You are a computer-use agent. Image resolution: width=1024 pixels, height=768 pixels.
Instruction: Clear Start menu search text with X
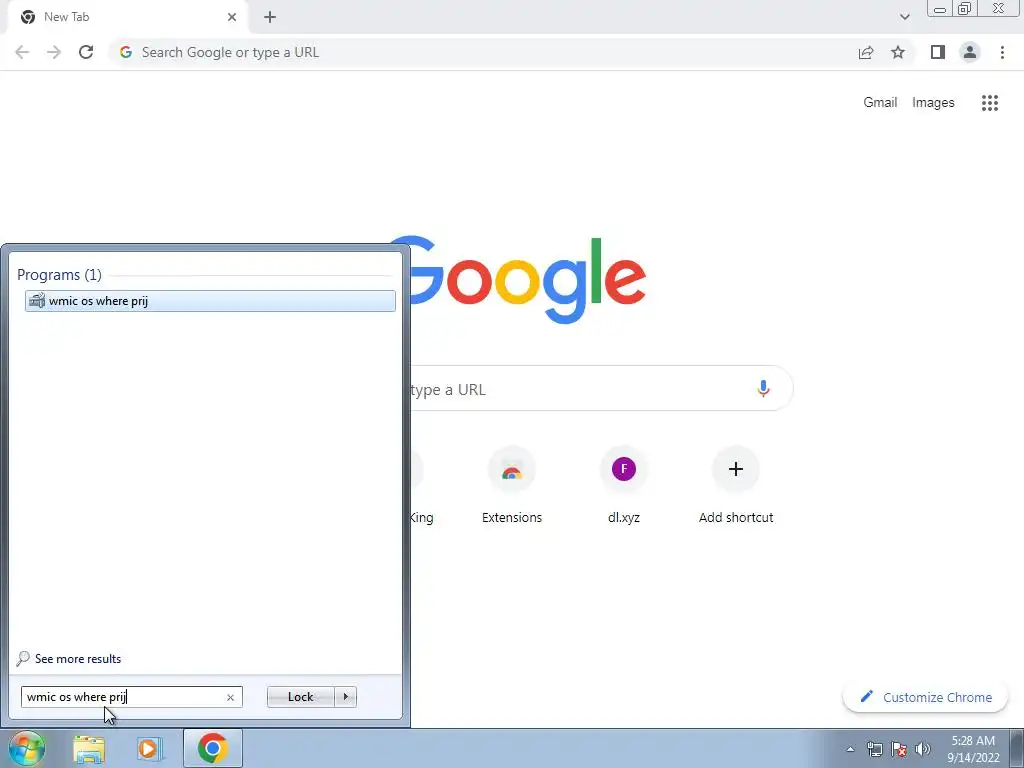tap(230, 697)
